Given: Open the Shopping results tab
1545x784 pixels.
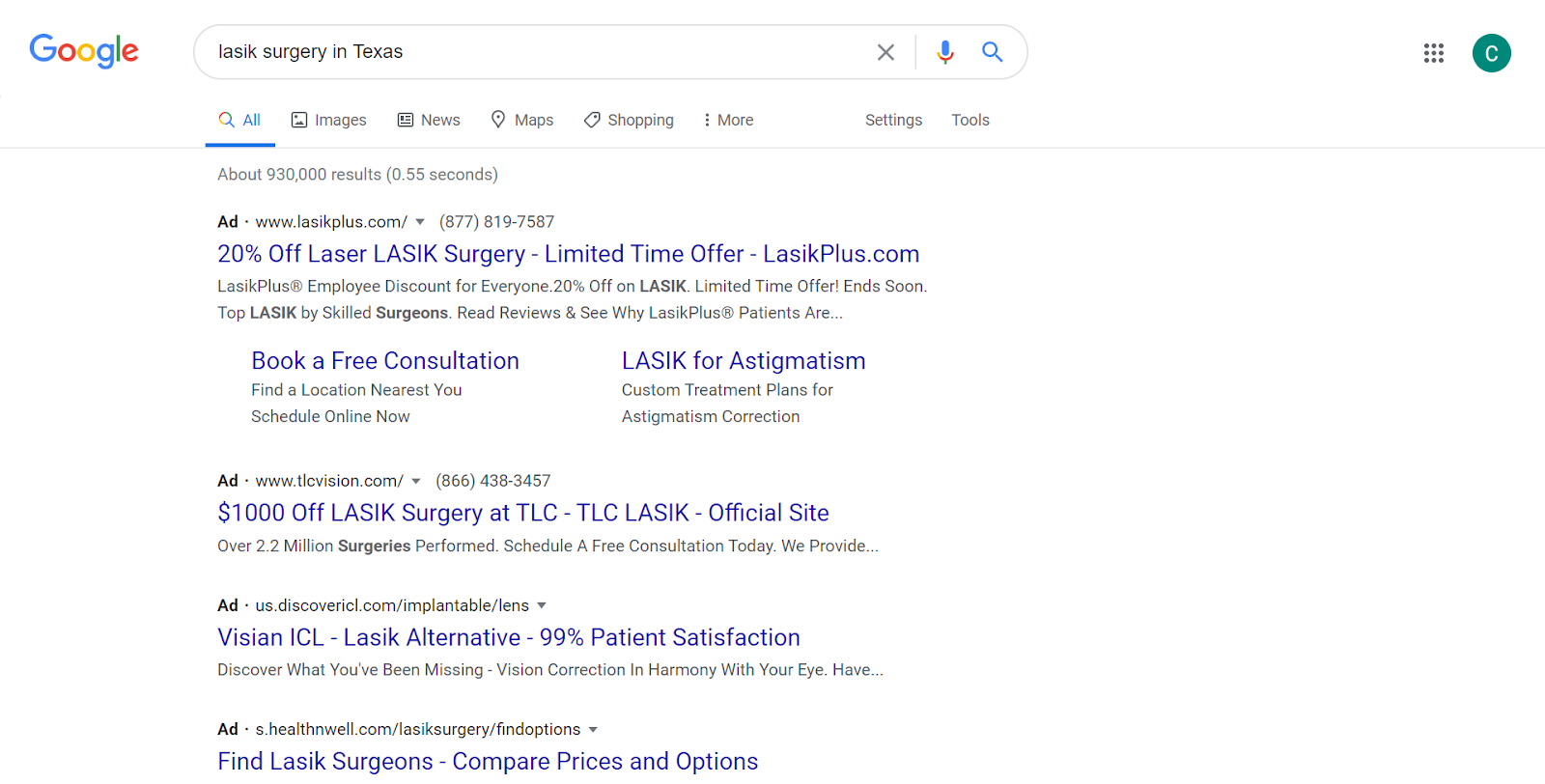Looking at the screenshot, I should click(x=629, y=120).
